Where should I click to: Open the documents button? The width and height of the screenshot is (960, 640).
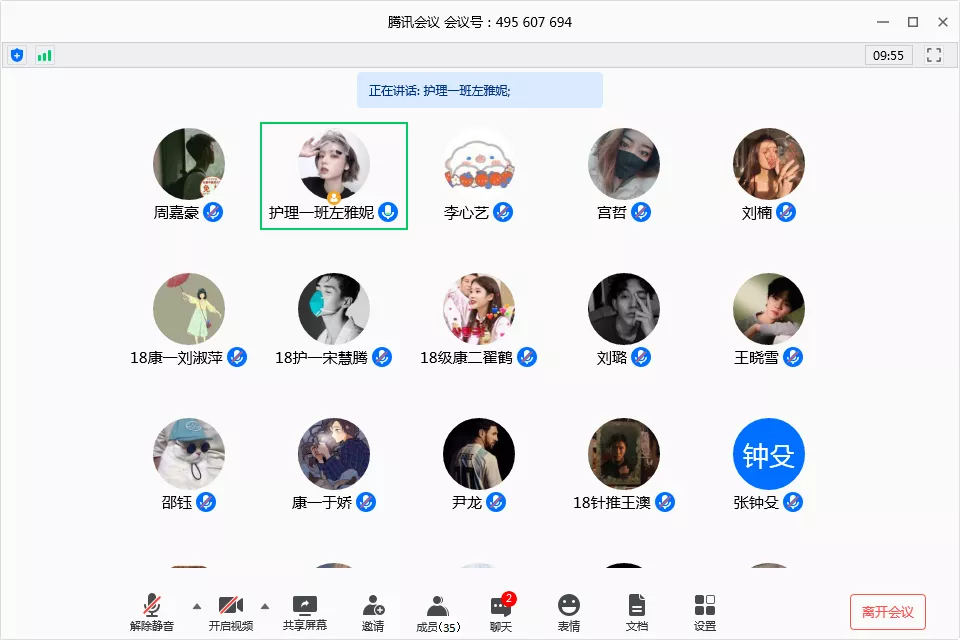tap(637, 612)
